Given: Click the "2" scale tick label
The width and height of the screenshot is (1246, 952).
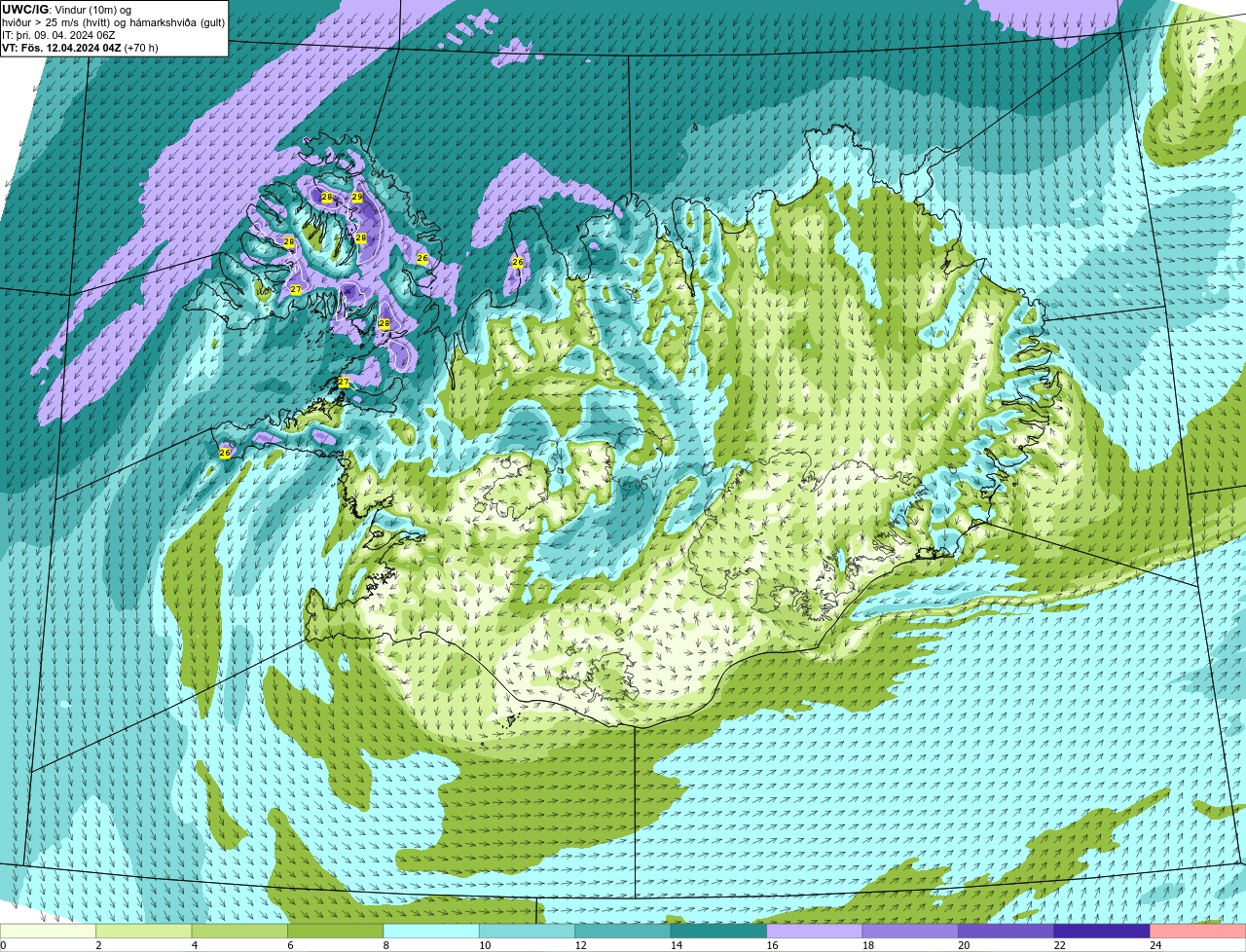Looking at the screenshot, I should point(98,945).
